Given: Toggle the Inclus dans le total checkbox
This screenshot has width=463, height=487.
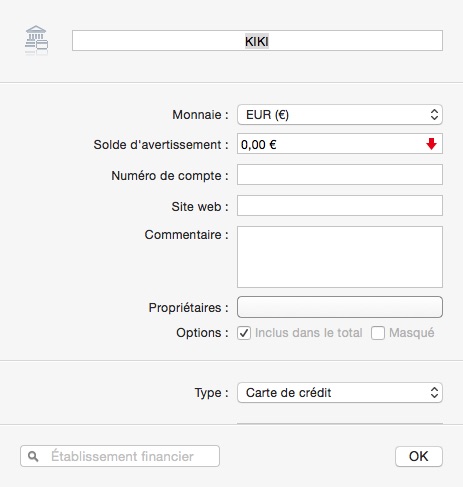Looking at the screenshot, I should (x=244, y=333).
